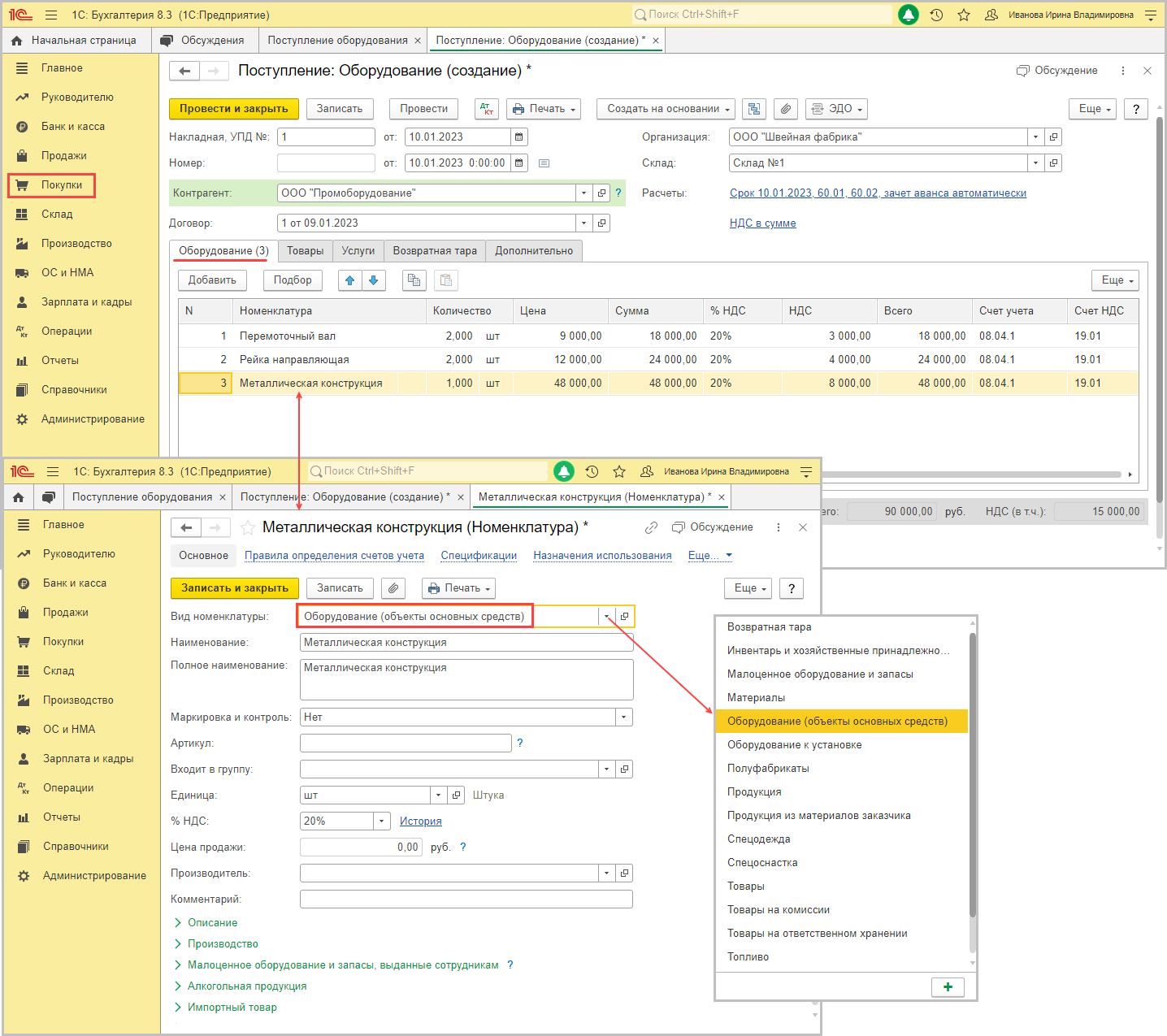Move row up with blue up arrow
Image resolution: width=1167 pixels, height=1036 pixels.
click(350, 280)
